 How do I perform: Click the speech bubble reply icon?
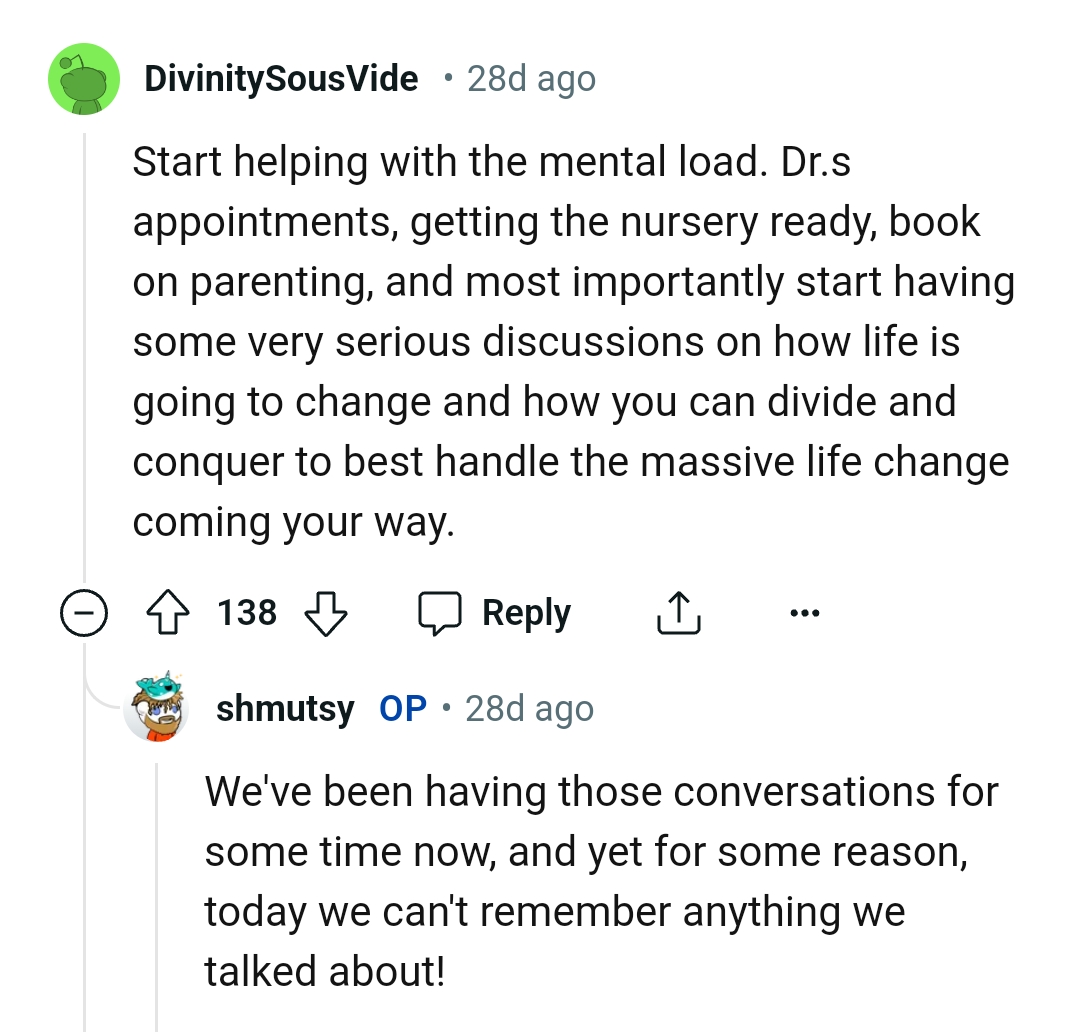[x=440, y=613]
